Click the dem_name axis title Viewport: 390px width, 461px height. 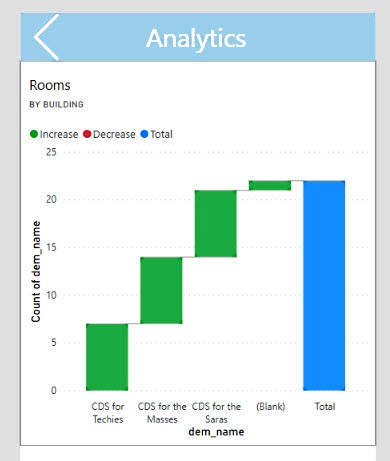(x=216, y=432)
